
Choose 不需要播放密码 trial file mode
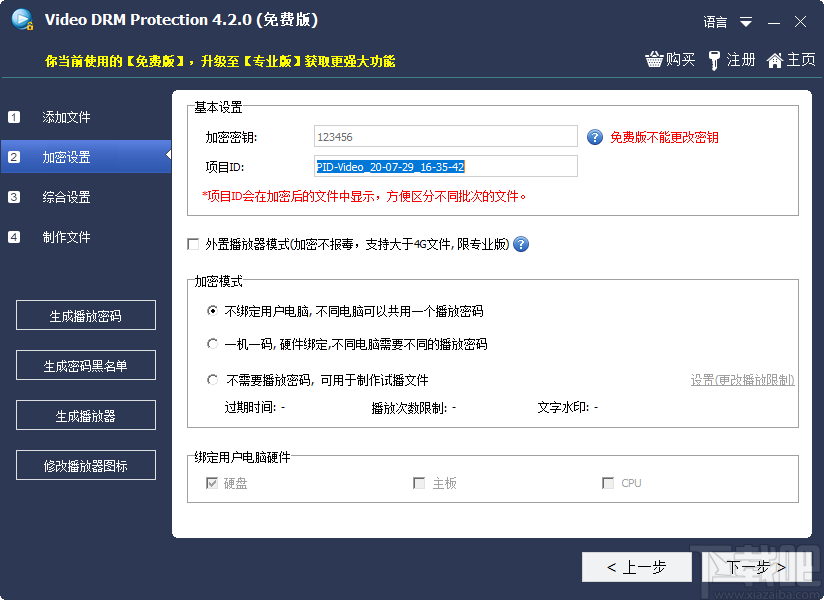212,379
